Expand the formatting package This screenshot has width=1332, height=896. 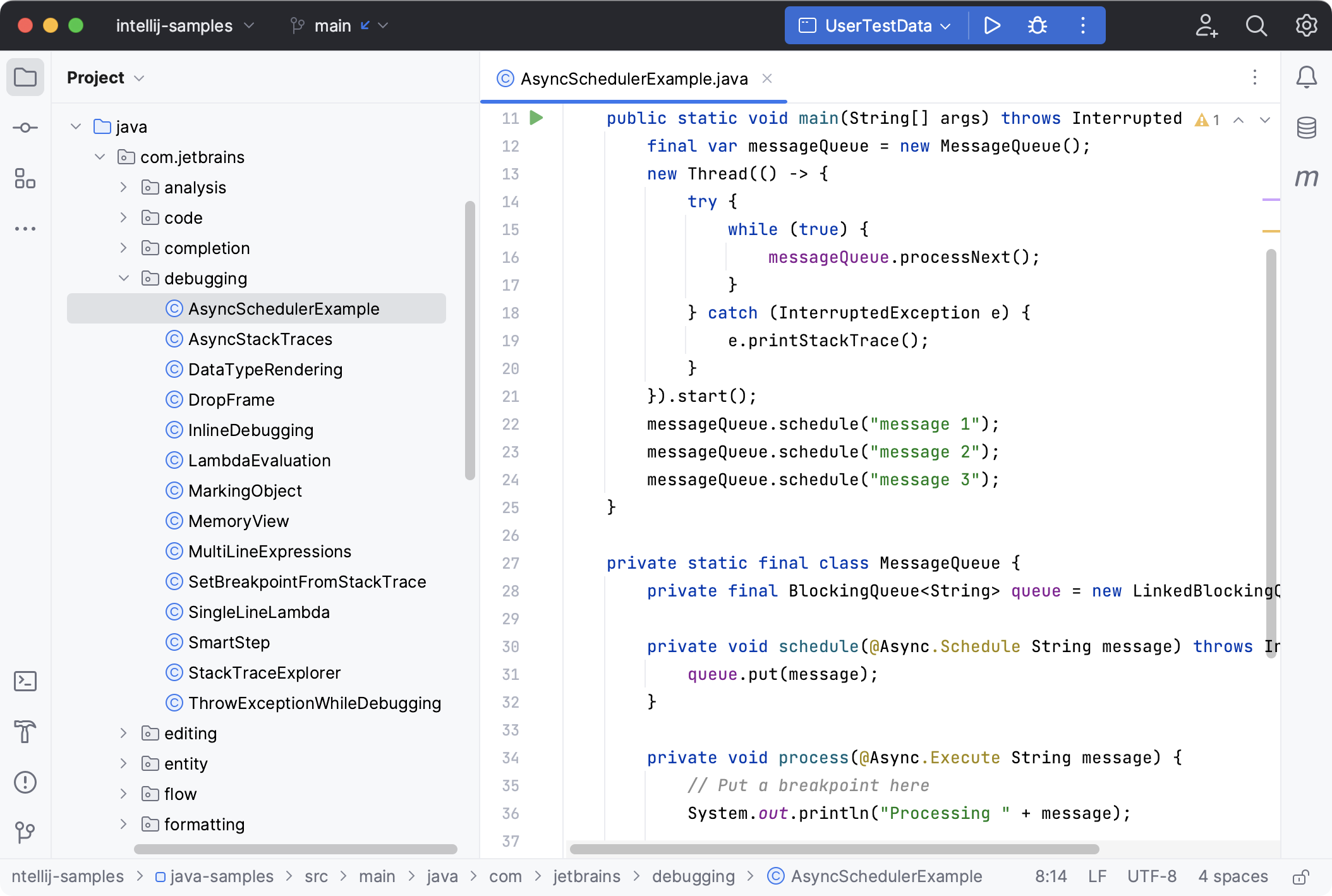124,824
